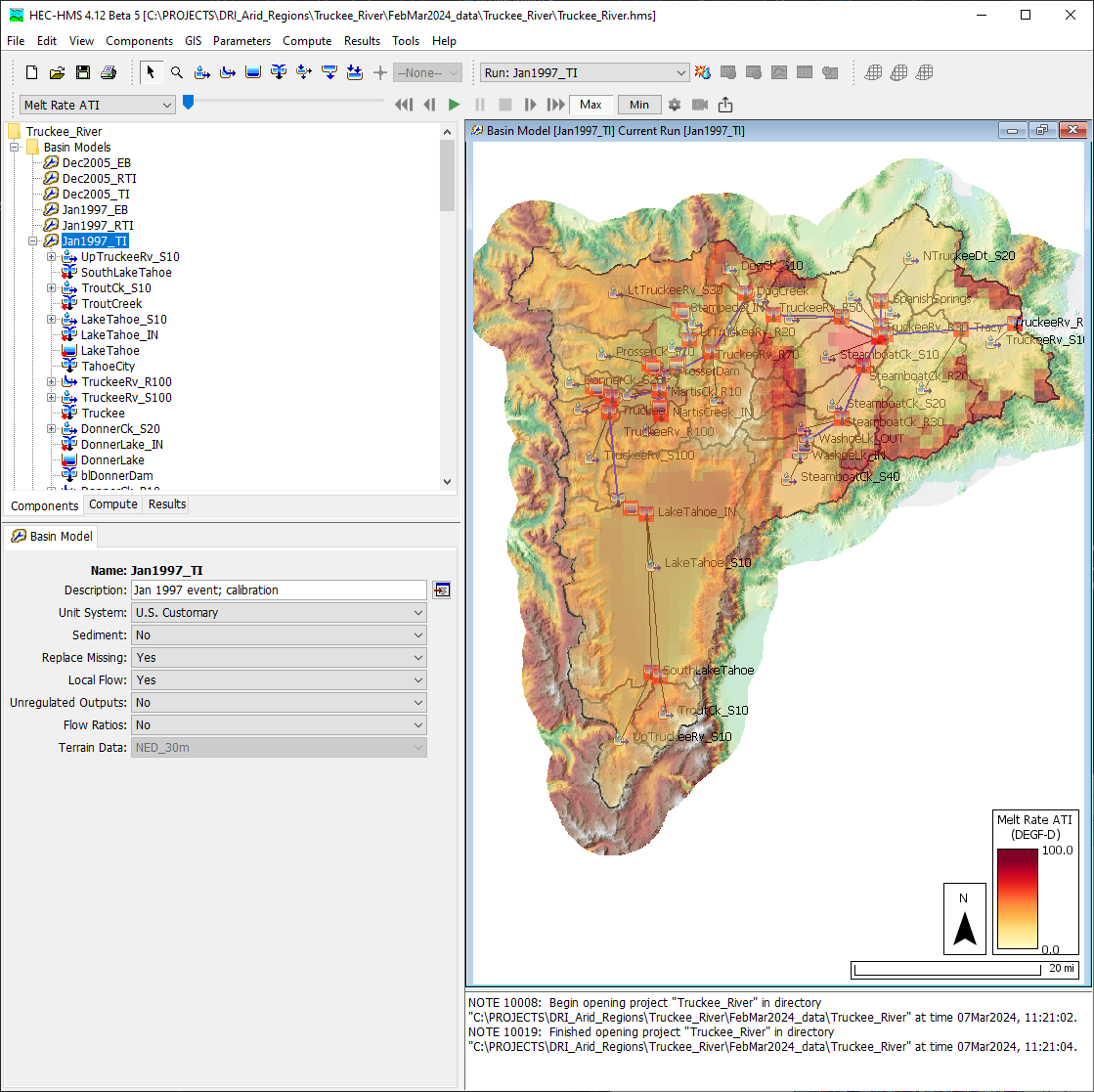Image resolution: width=1094 pixels, height=1092 pixels.
Task: Activate the zoom magnifier tool
Action: [x=177, y=72]
